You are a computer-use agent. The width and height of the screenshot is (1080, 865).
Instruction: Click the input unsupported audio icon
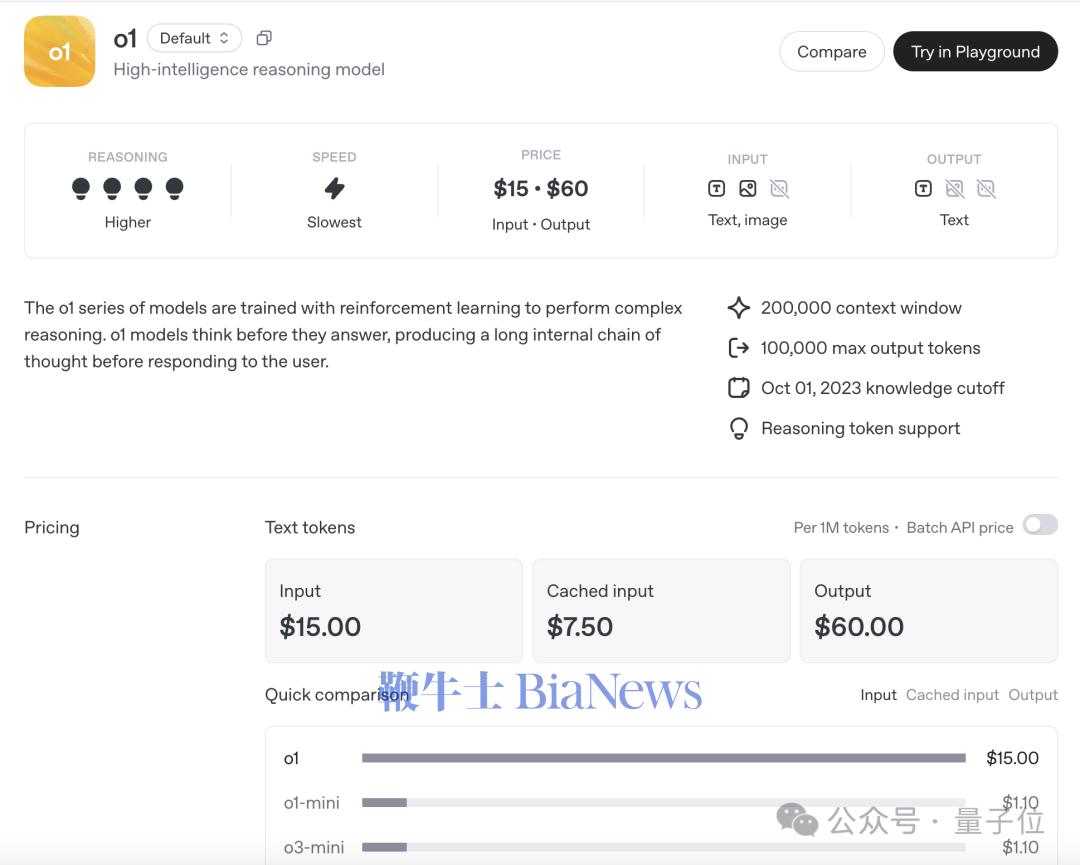[779, 189]
